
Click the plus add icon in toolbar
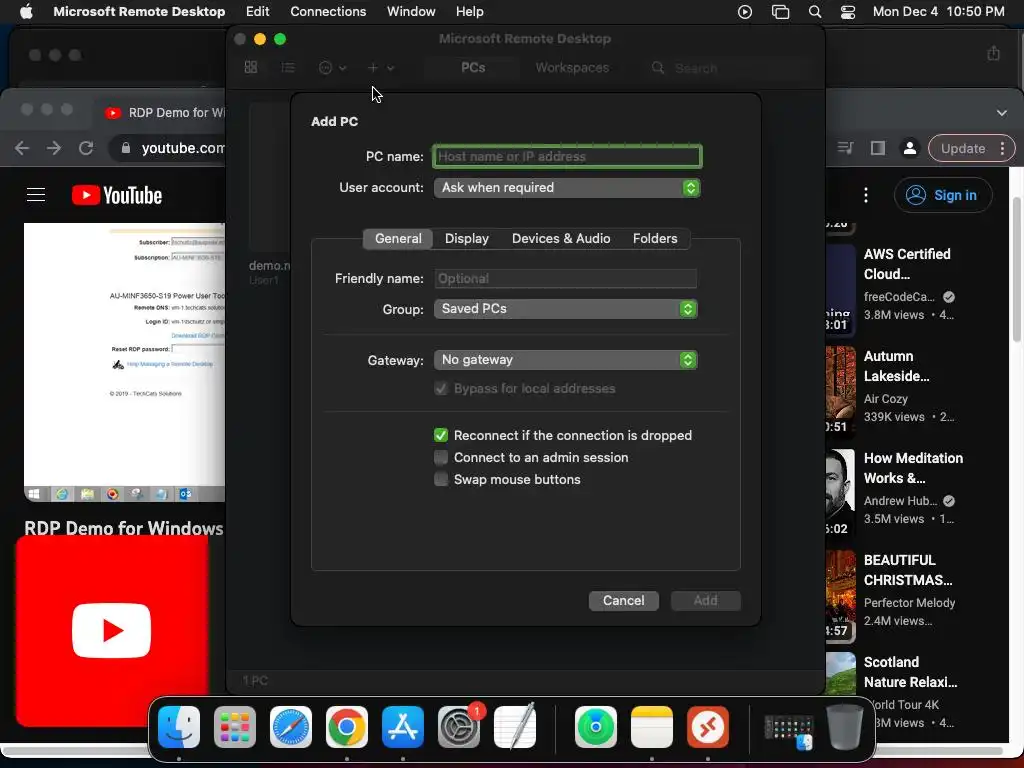point(372,67)
